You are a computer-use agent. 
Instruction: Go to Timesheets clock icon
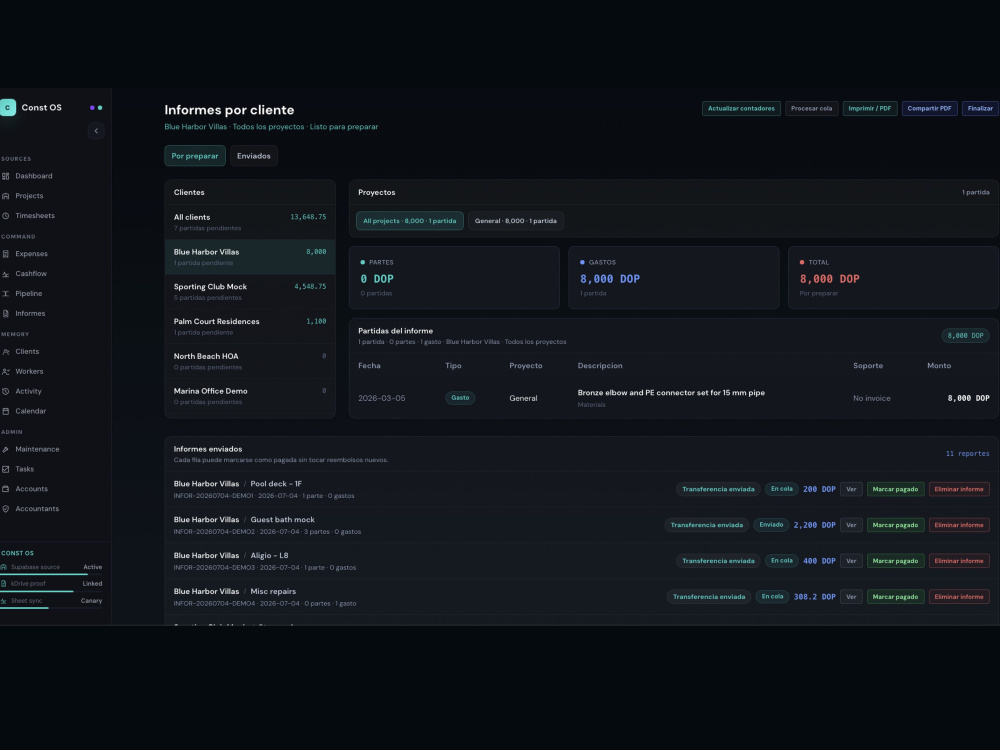[x=6, y=216]
